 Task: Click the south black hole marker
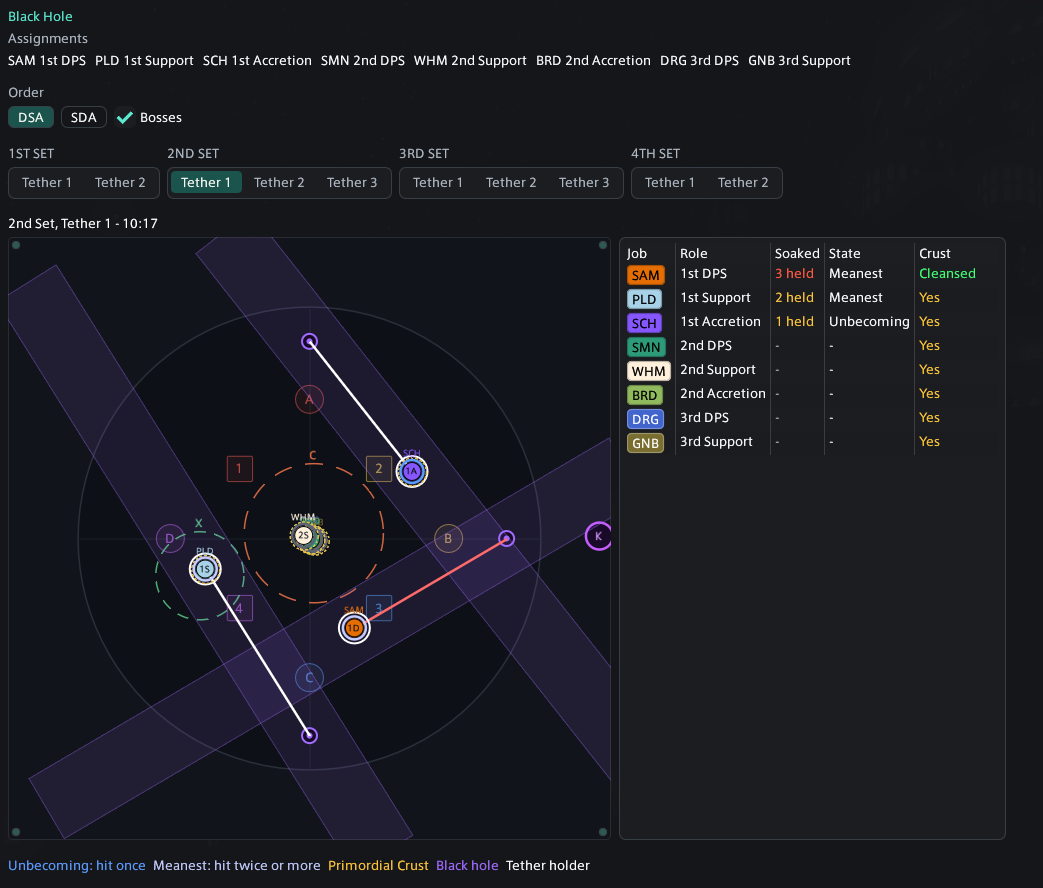point(309,735)
